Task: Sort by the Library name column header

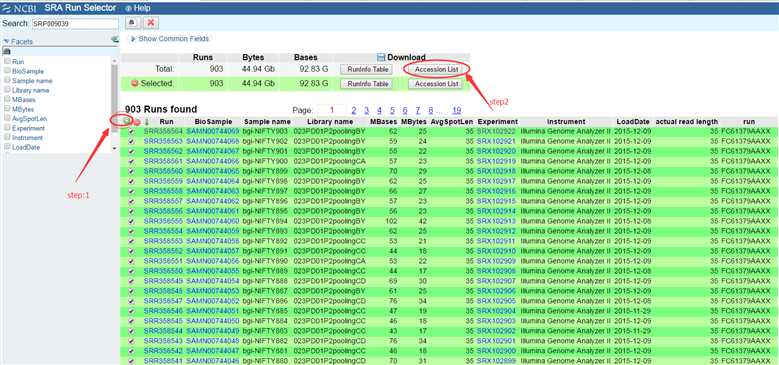Action: [330, 122]
